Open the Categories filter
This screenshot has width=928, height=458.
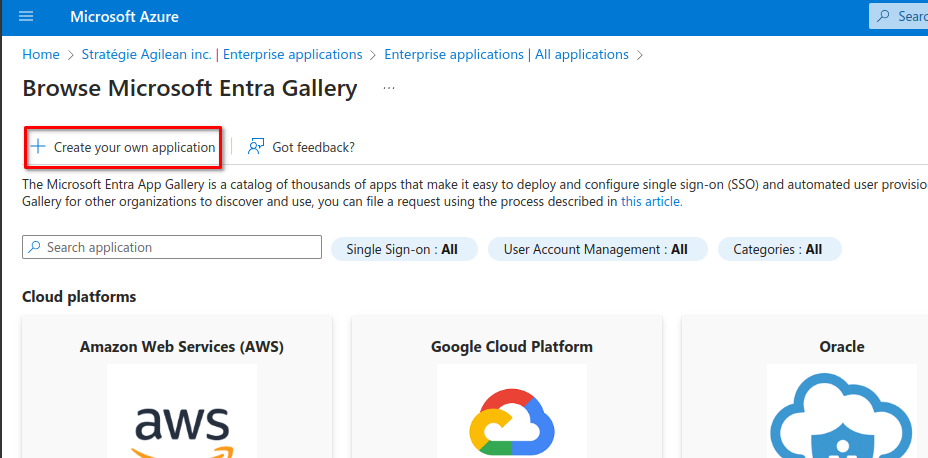point(779,249)
